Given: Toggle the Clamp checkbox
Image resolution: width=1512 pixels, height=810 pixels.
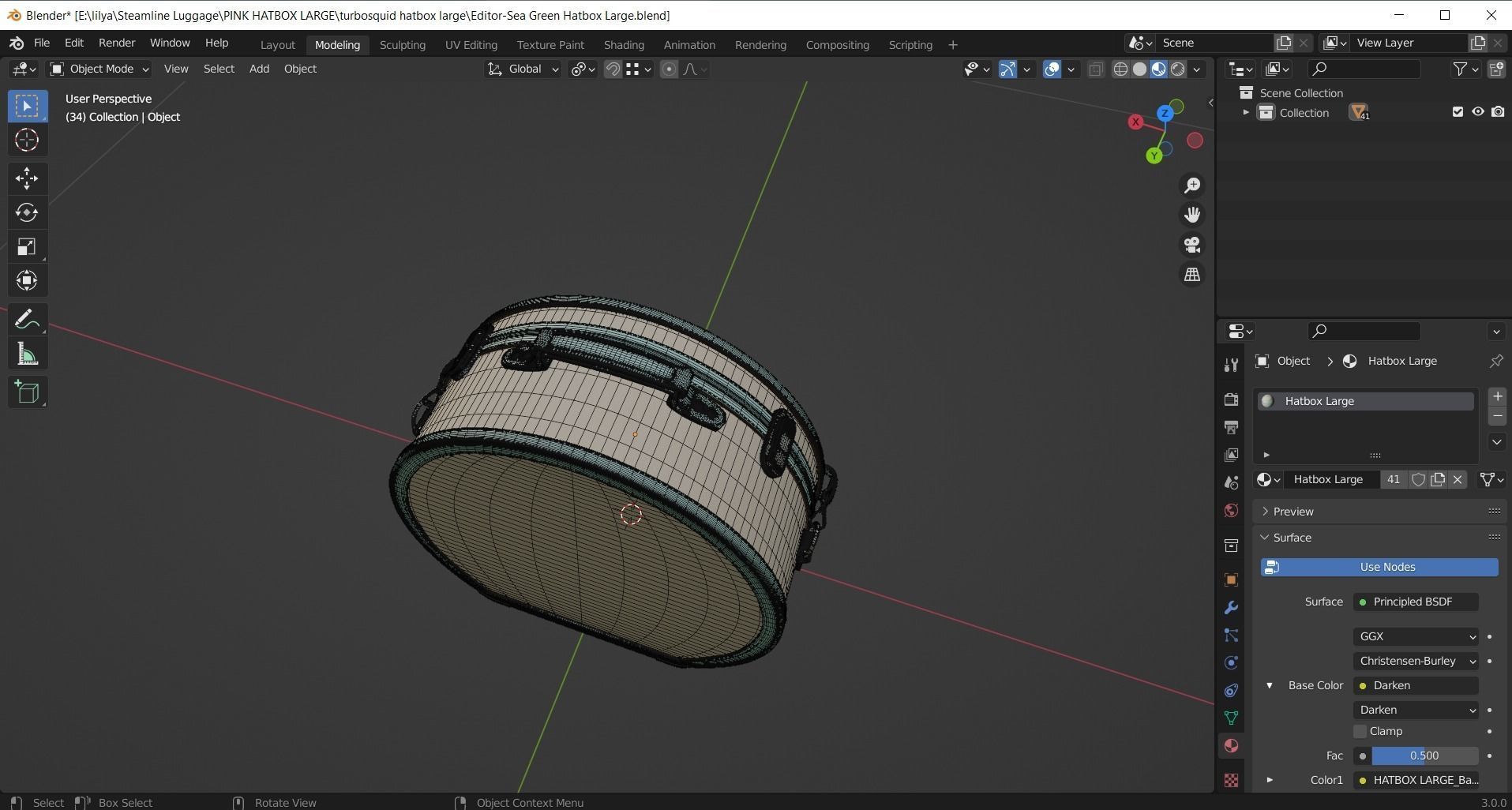Looking at the screenshot, I should [x=1360, y=732].
